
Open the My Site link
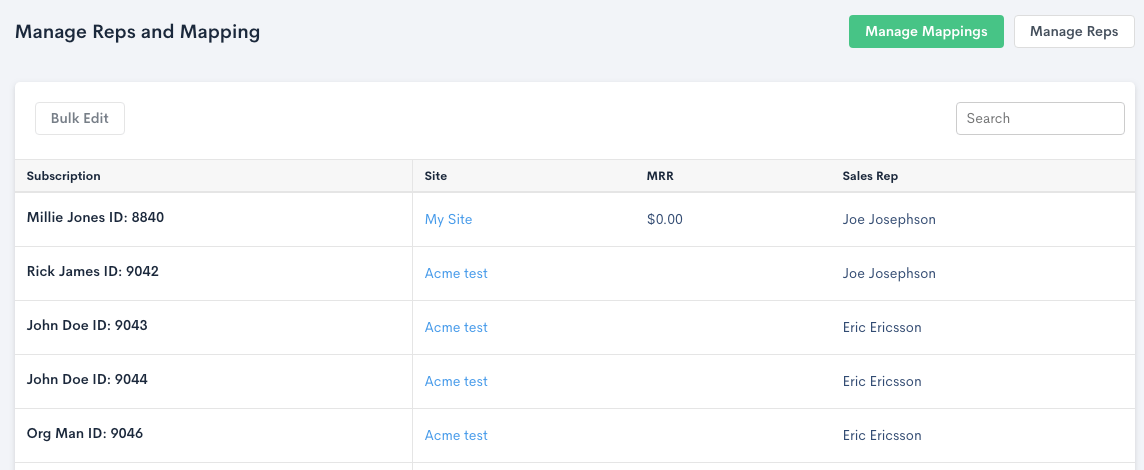click(x=448, y=219)
